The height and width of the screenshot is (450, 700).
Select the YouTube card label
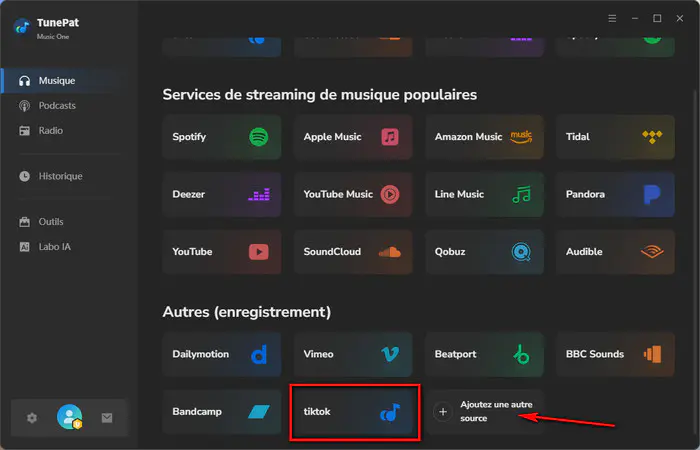point(192,252)
